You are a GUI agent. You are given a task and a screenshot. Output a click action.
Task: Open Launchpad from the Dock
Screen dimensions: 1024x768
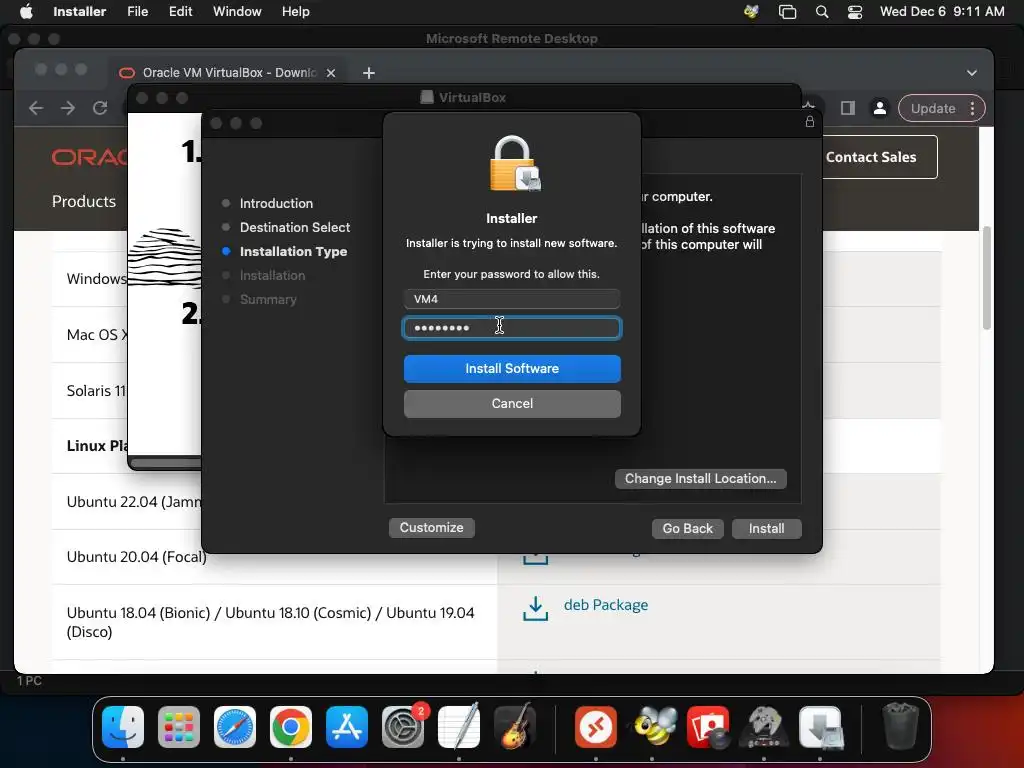178,726
